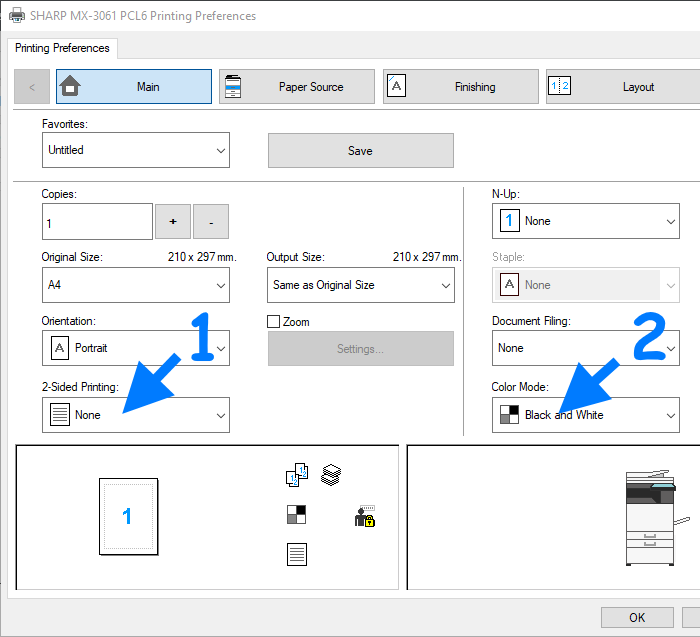The width and height of the screenshot is (700, 637).
Task: Open the Orientation Portrait dropdown
Action: [x=136, y=348]
